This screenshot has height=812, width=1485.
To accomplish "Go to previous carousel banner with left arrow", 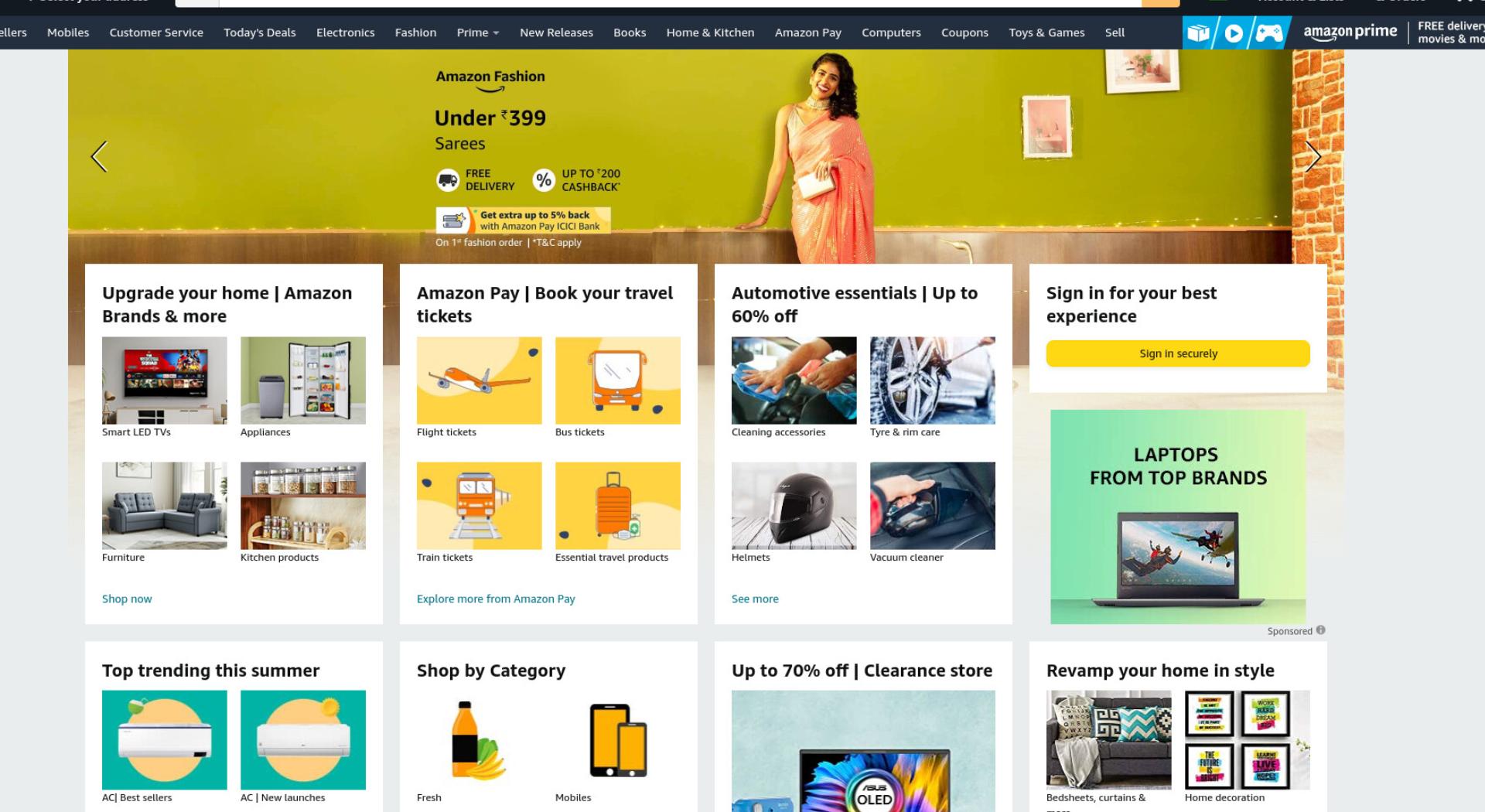I will coord(99,157).
